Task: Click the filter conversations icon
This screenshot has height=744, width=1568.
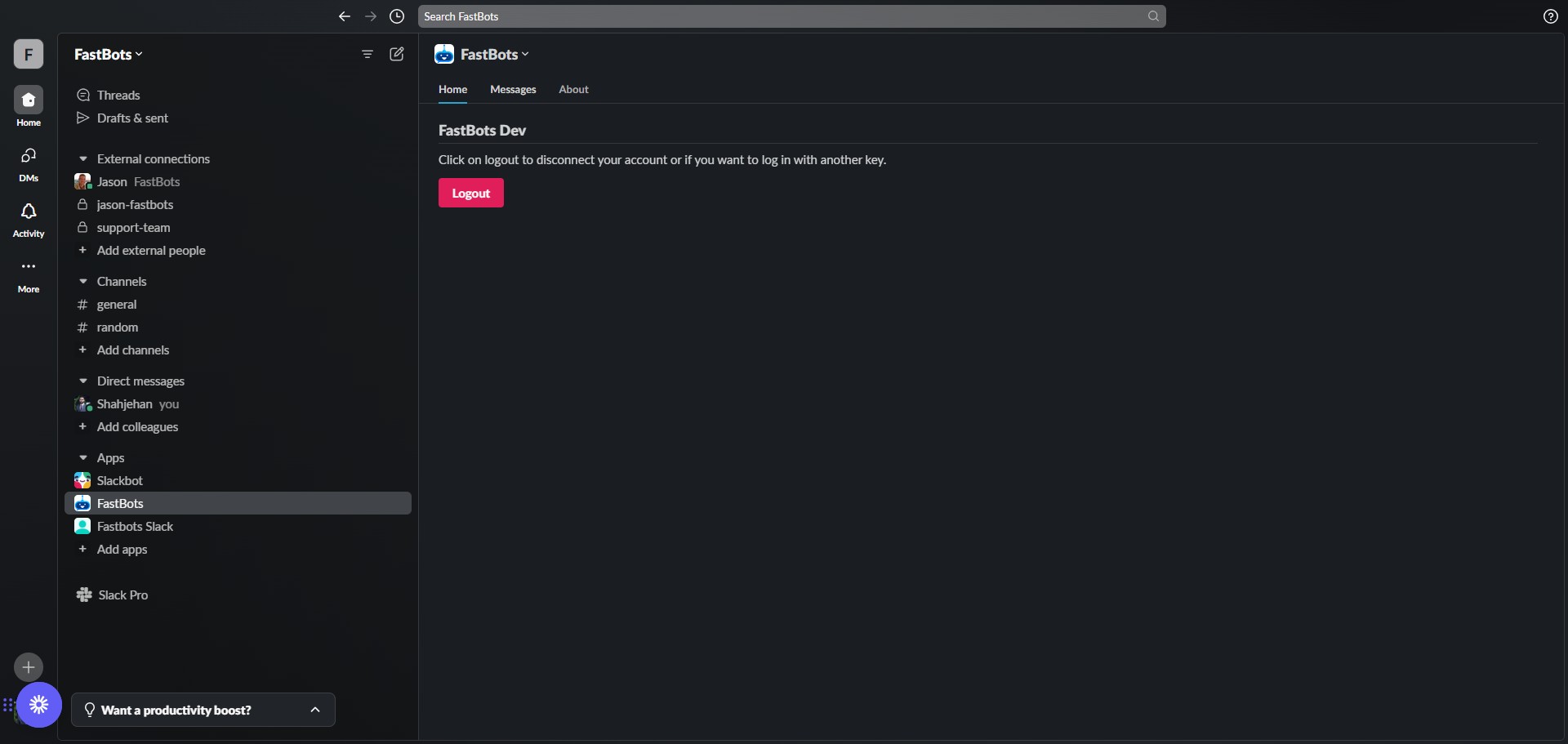Action: (367, 54)
